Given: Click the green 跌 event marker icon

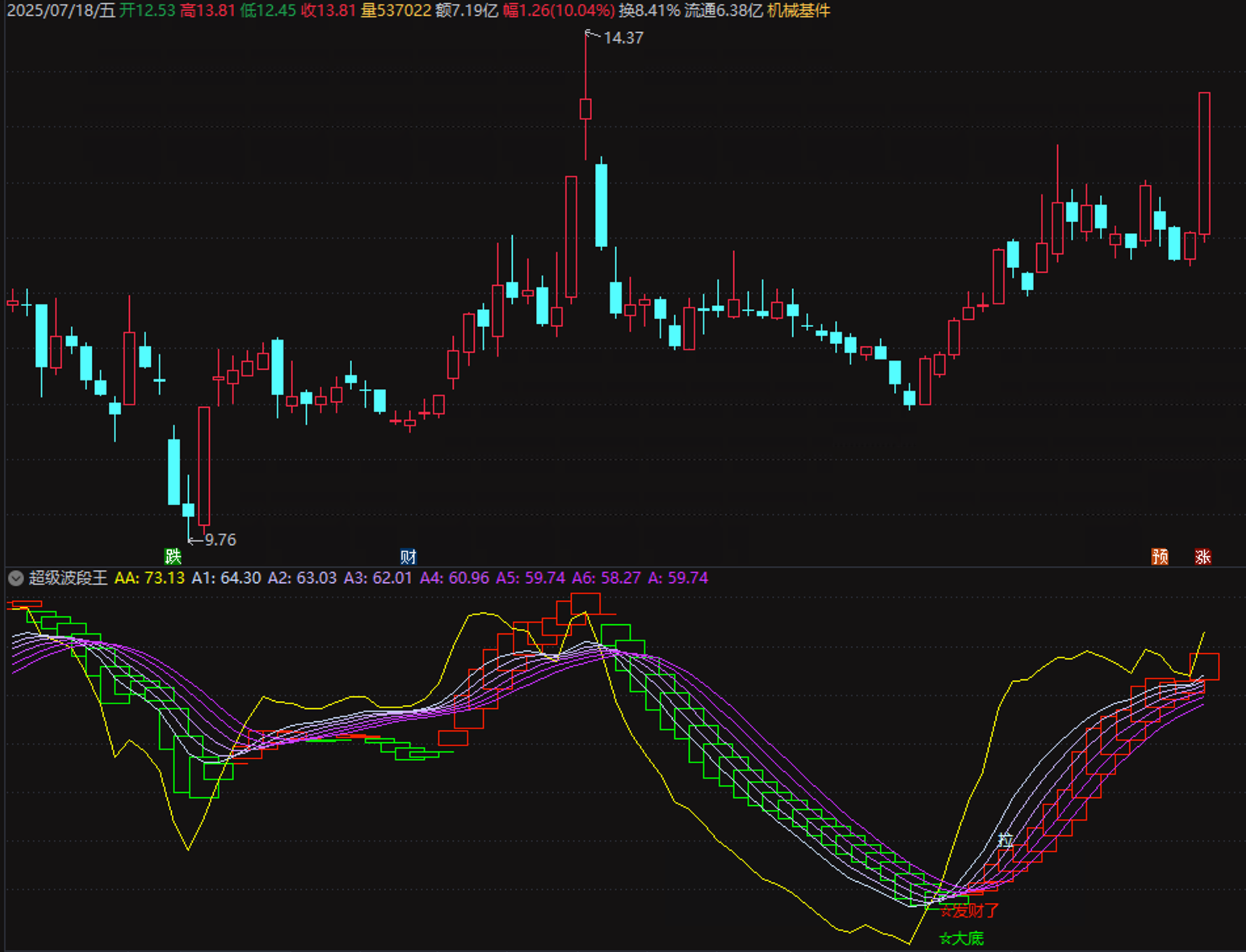Looking at the screenshot, I should tap(172, 557).
